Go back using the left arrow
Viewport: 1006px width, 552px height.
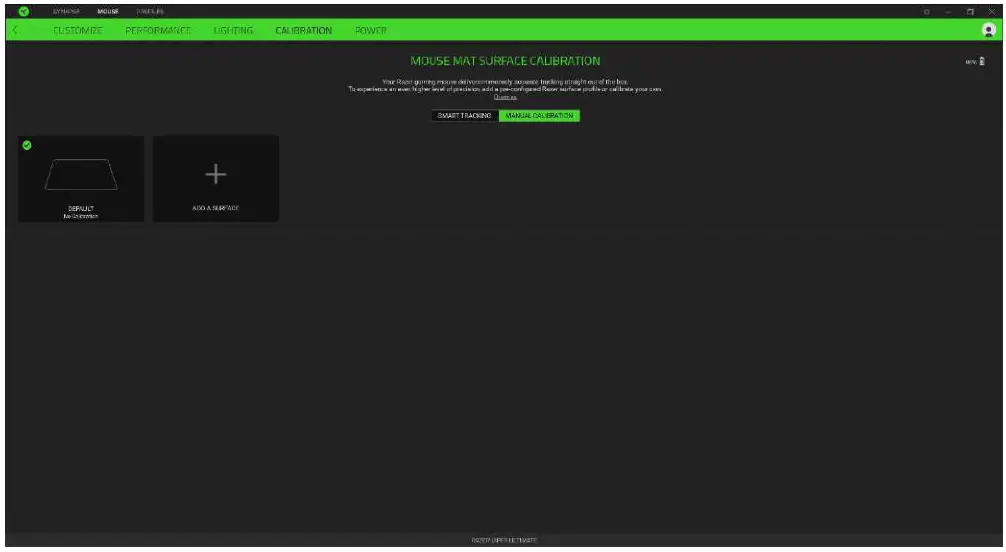pos(15,30)
